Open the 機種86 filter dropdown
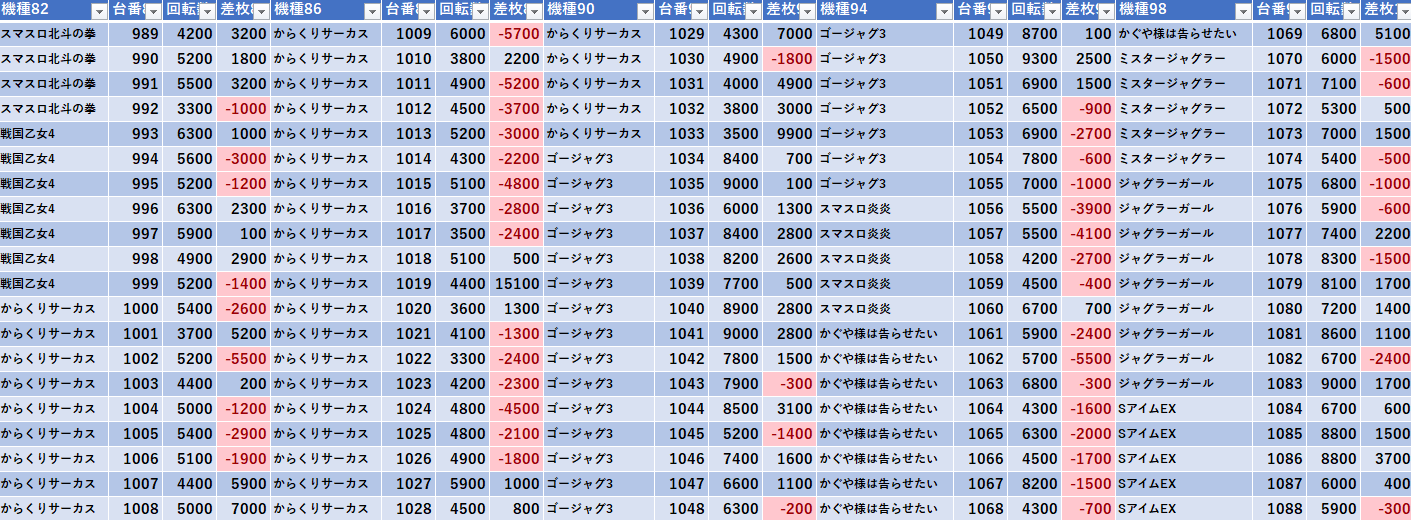Viewport: 1411px width, 520px height. tap(371, 11)
